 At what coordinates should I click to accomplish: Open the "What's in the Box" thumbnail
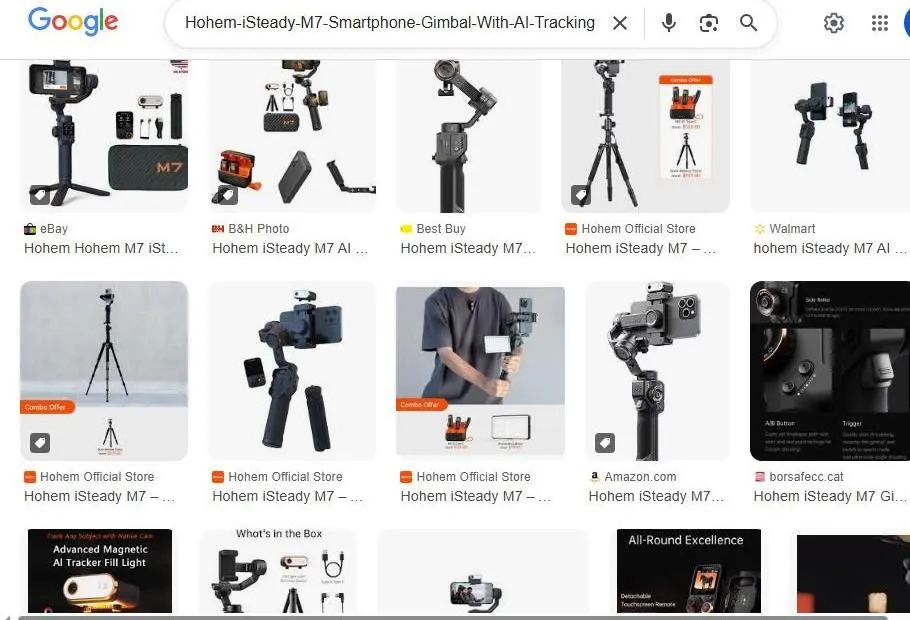[279, 571]
